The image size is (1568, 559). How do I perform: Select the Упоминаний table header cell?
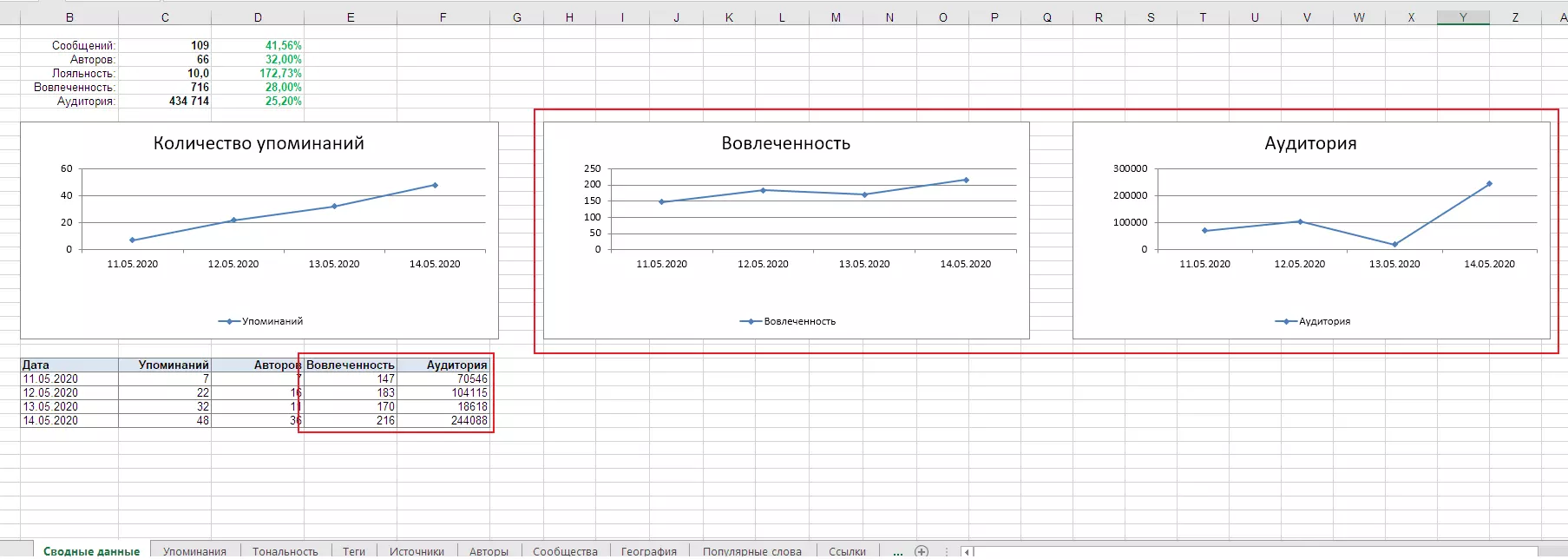(x=165, y=365)
